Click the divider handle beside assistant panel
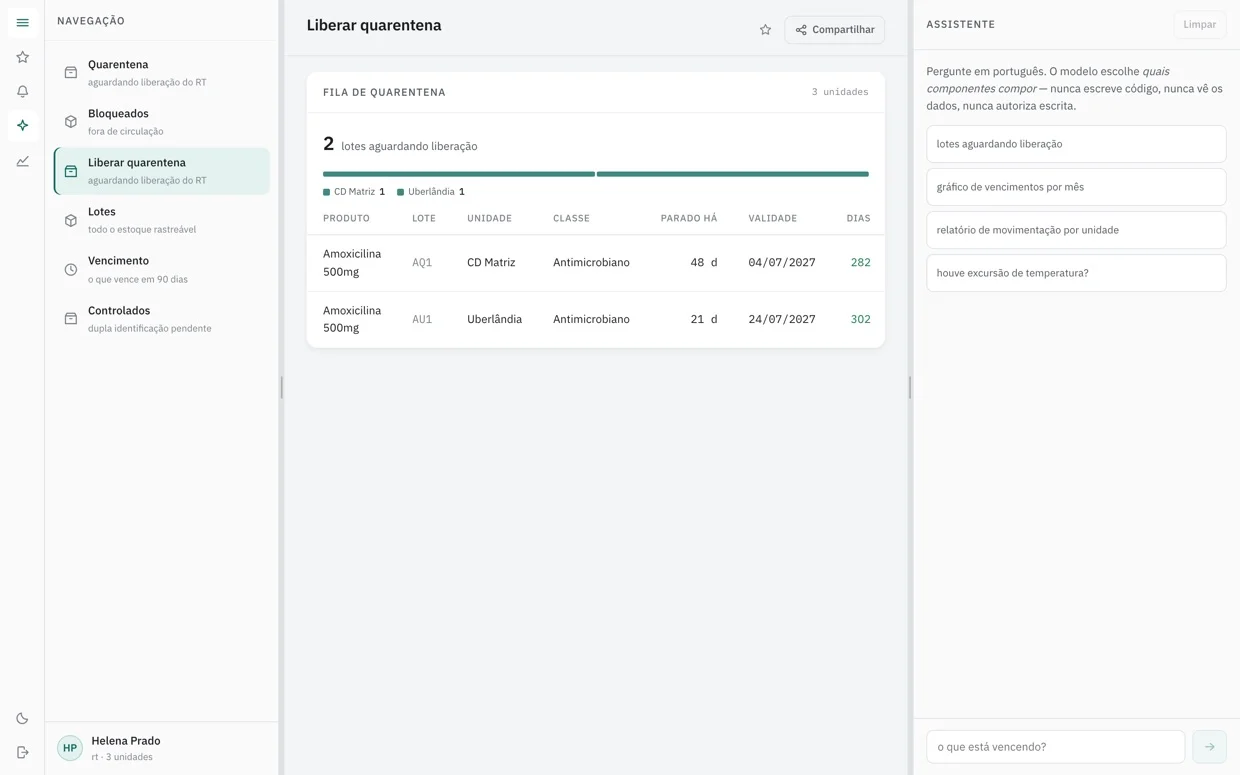Image resolution: width=1240 pixels, height=775 pixels. [x=910, y=387]
